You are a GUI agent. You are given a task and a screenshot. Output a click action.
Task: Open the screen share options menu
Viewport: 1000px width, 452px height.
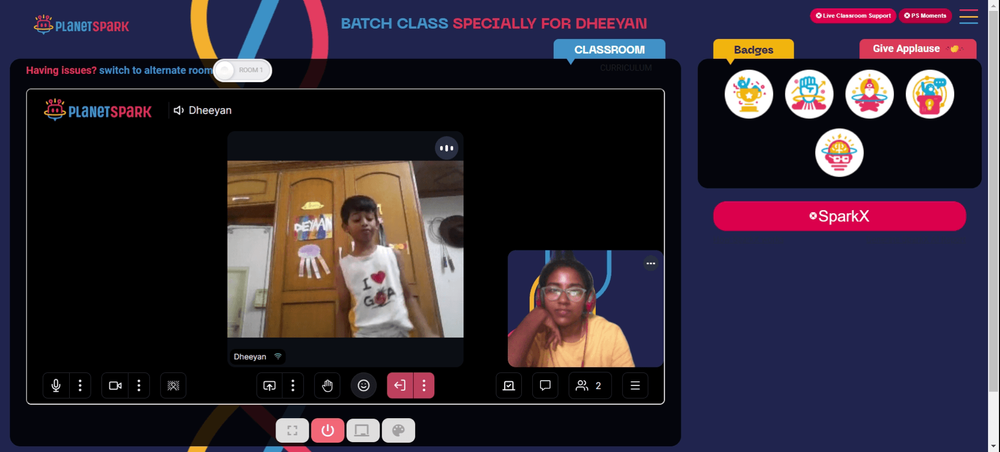(x=293, y=386)
